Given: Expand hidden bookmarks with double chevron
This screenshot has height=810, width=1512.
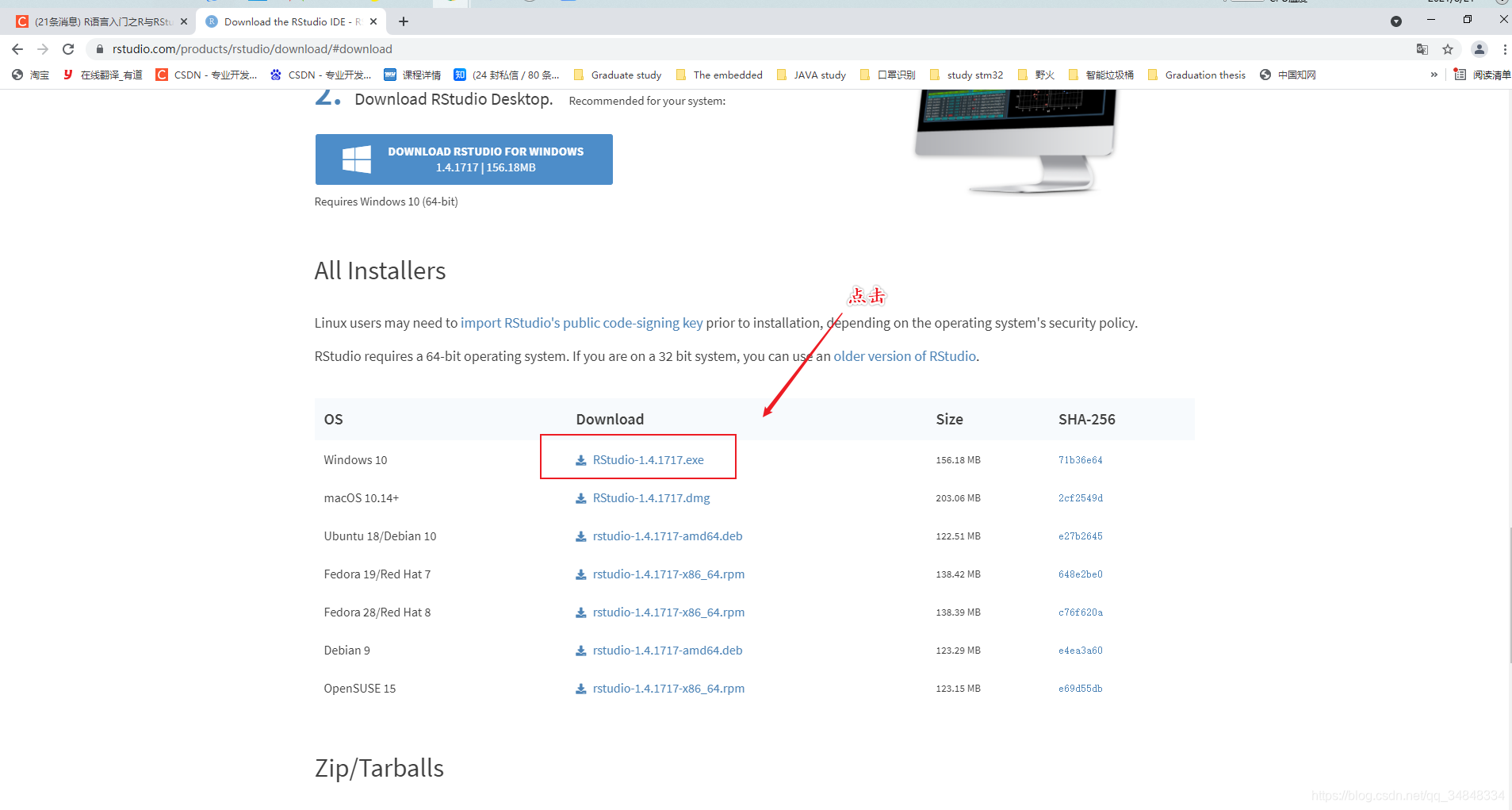Looking at the screenshot, I should pos(1434,75).
